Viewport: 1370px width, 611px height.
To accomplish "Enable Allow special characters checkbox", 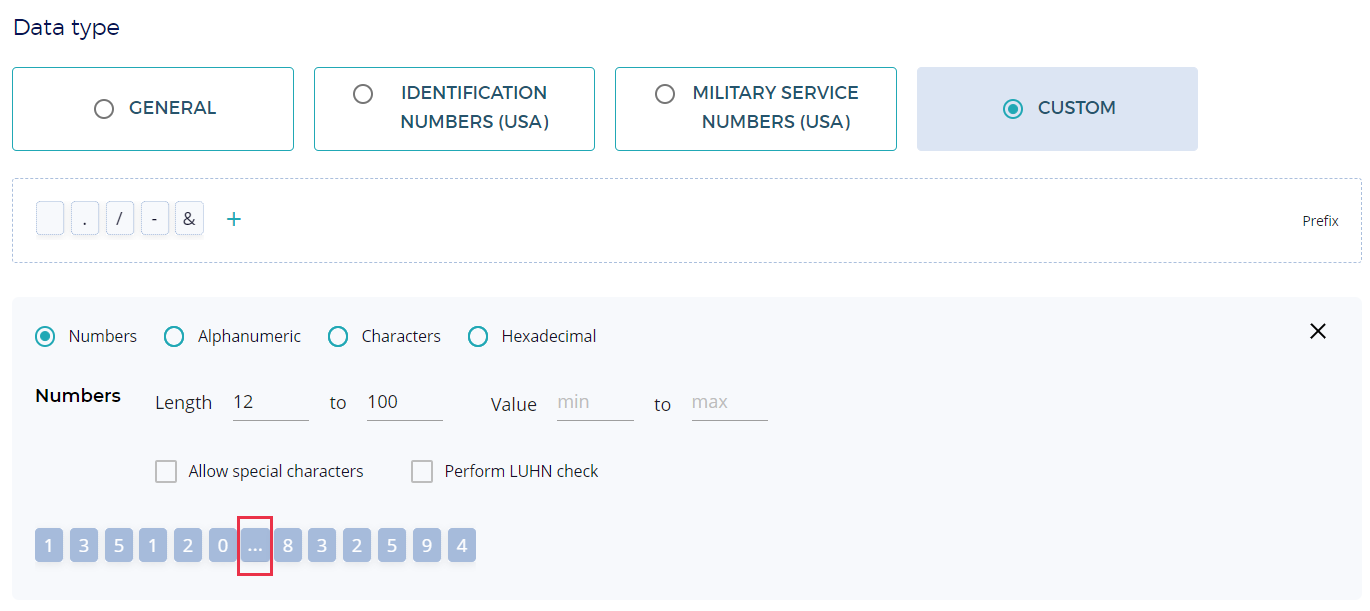I will coord(166,471).
